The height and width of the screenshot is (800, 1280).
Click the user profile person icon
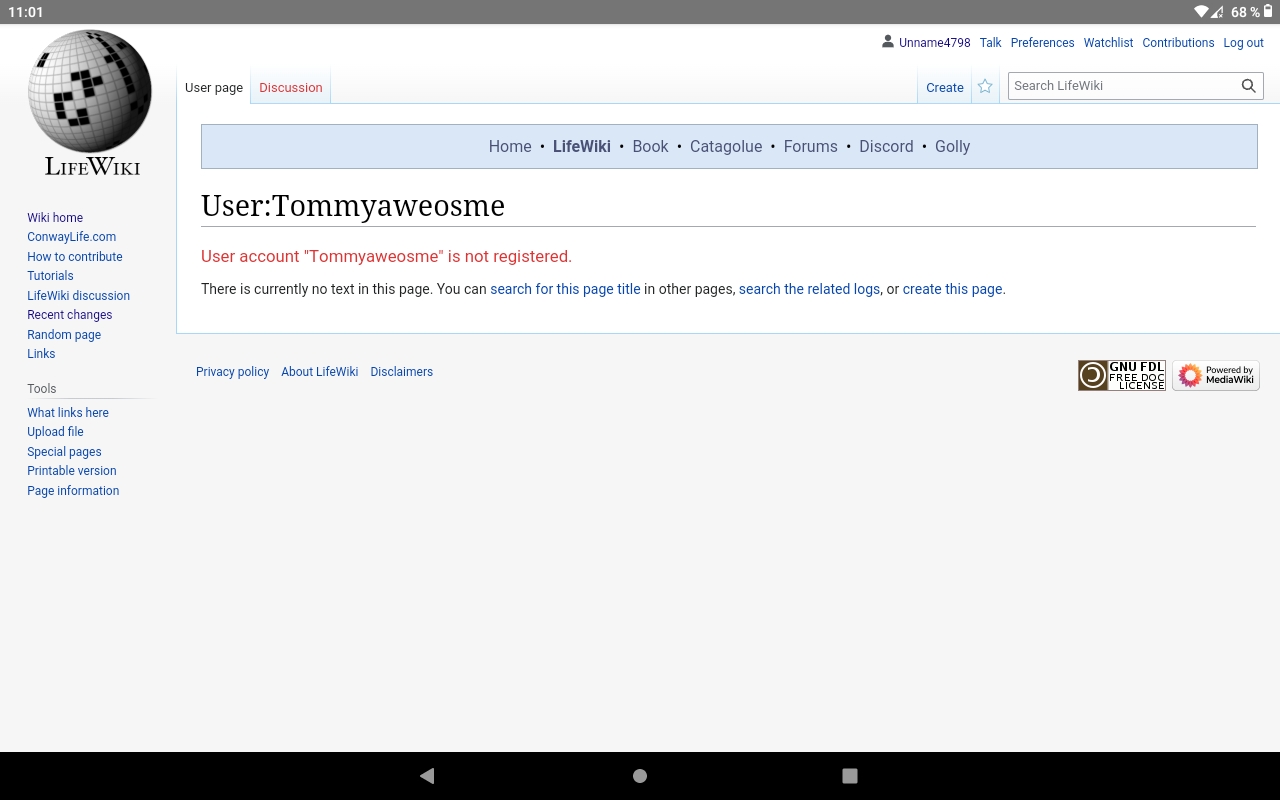(887, 42)
